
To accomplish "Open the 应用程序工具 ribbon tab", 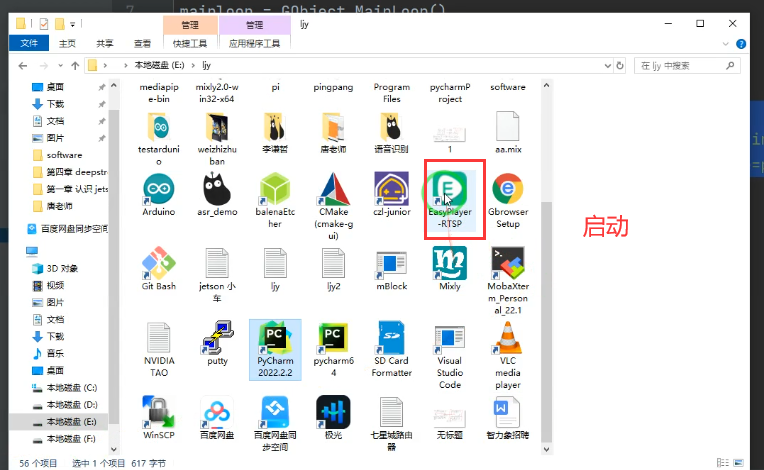I will point(254,43).
